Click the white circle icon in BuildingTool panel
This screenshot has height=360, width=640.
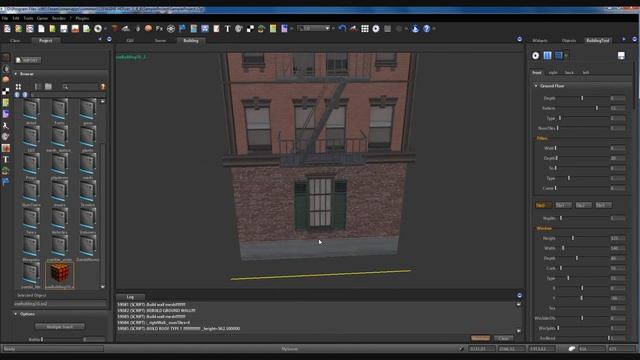tap(536, 56)
